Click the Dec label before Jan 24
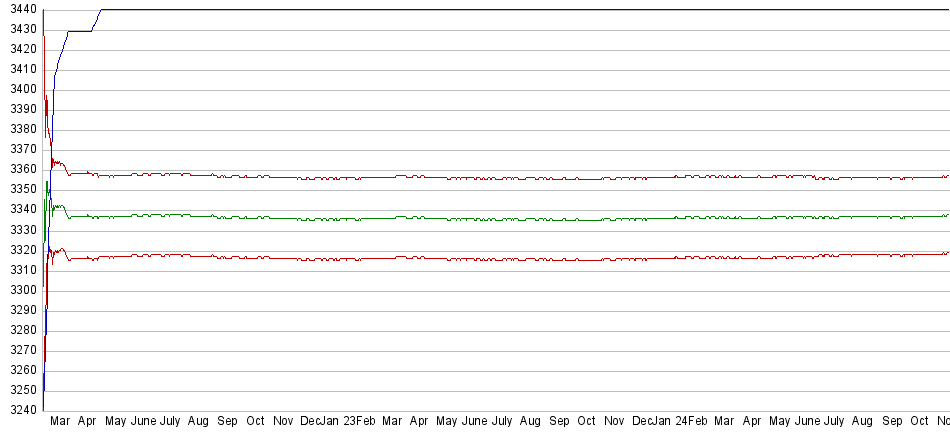The height and width of the screenshot is (435, 950). tap(642, 422)
